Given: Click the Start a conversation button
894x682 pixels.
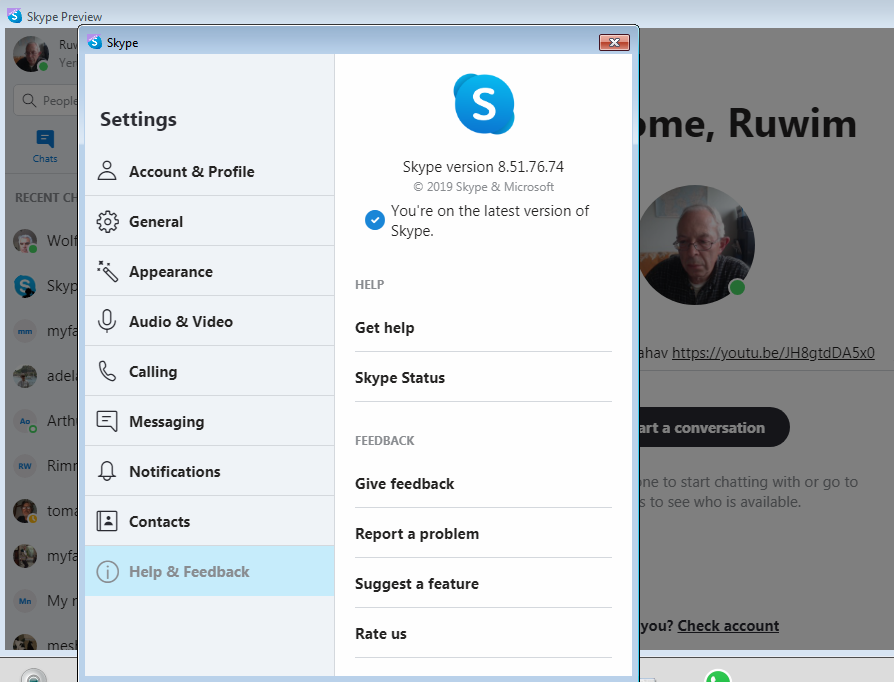Looking at the screenshot, I should click(710, 427).
